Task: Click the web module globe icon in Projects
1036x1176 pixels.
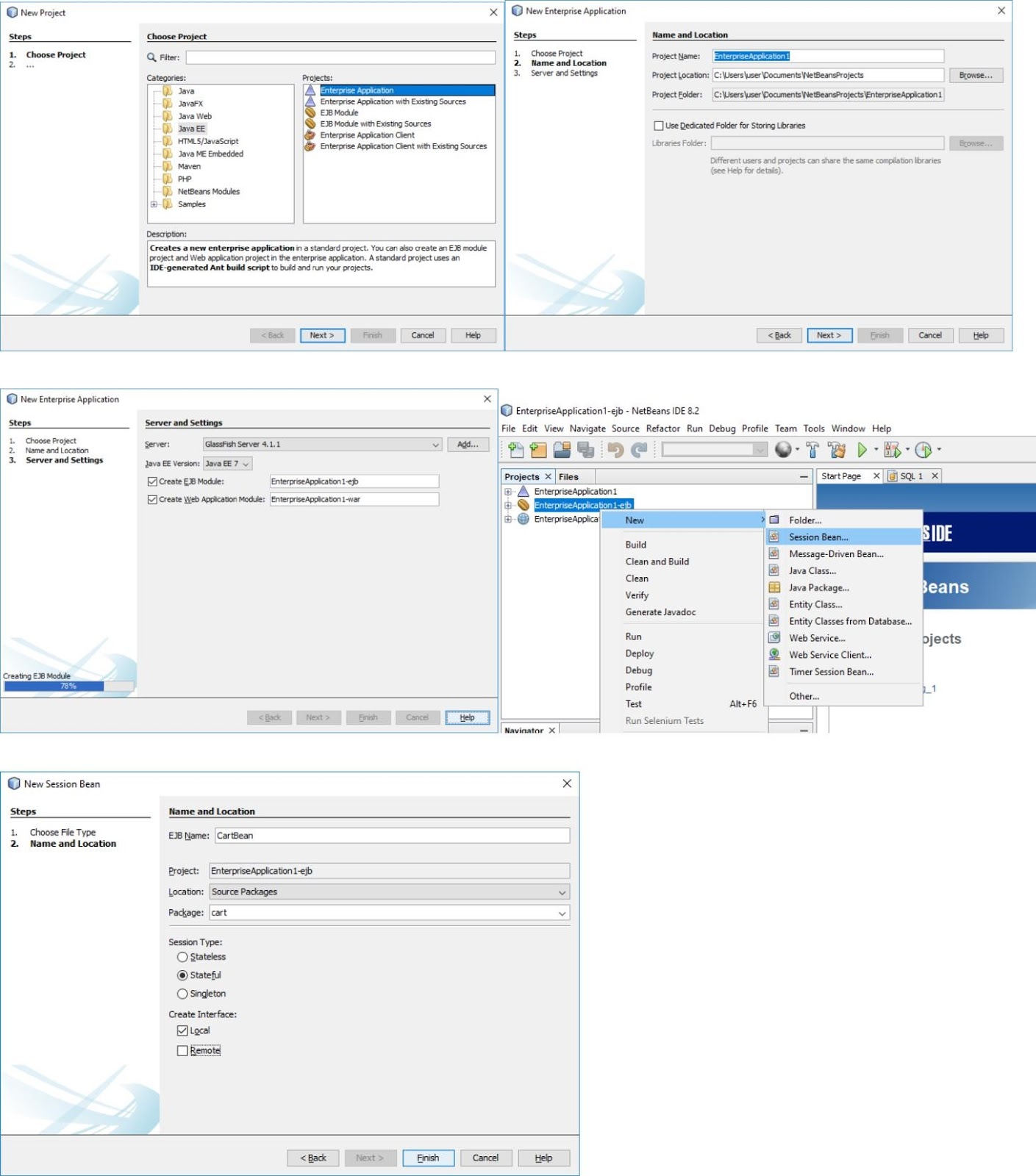Action: [524, 519]
